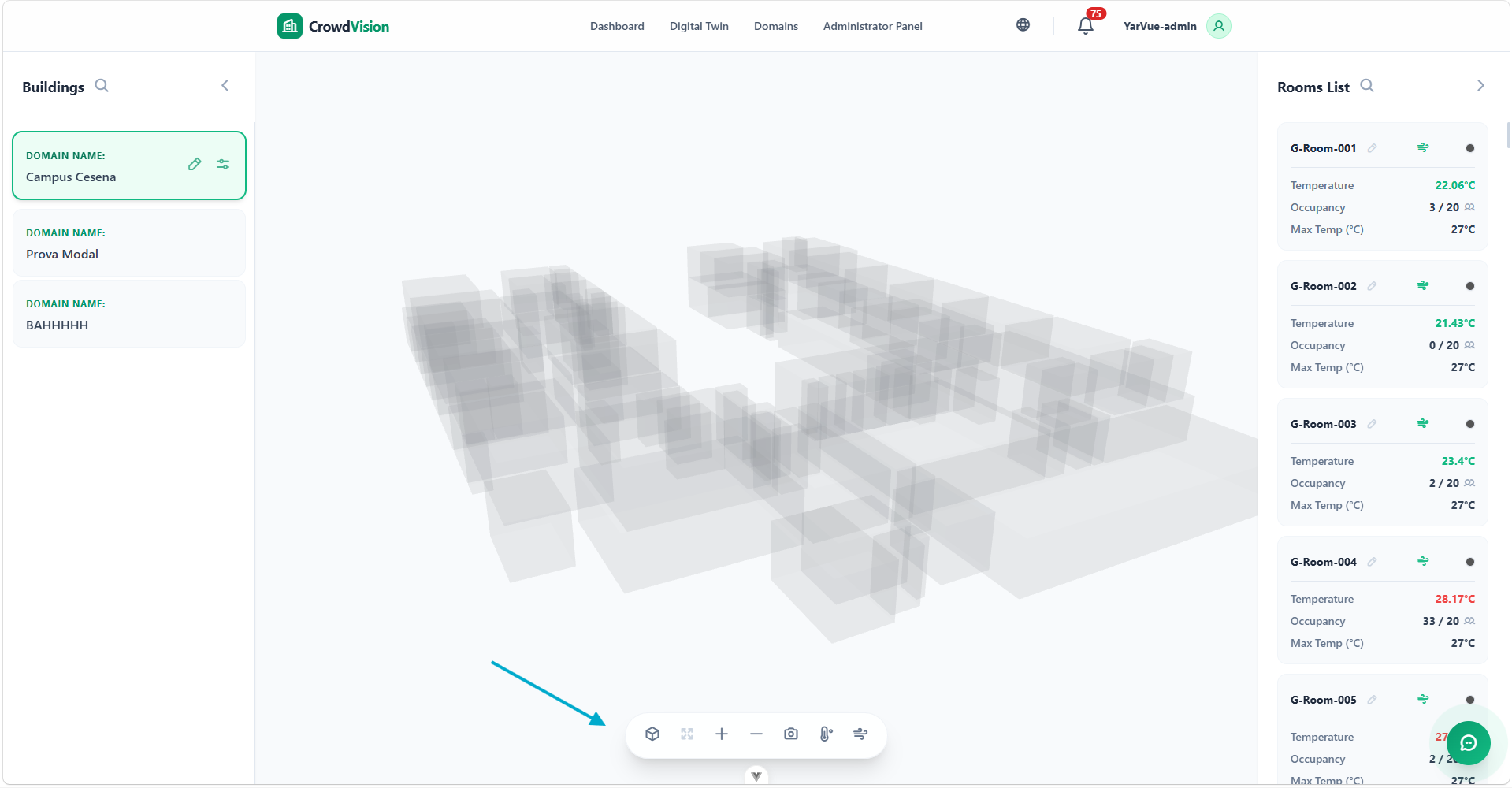Click G-Room-003 green airflow icon
This screenshot has height=788, width=1512.
[x=1423, y=423]
